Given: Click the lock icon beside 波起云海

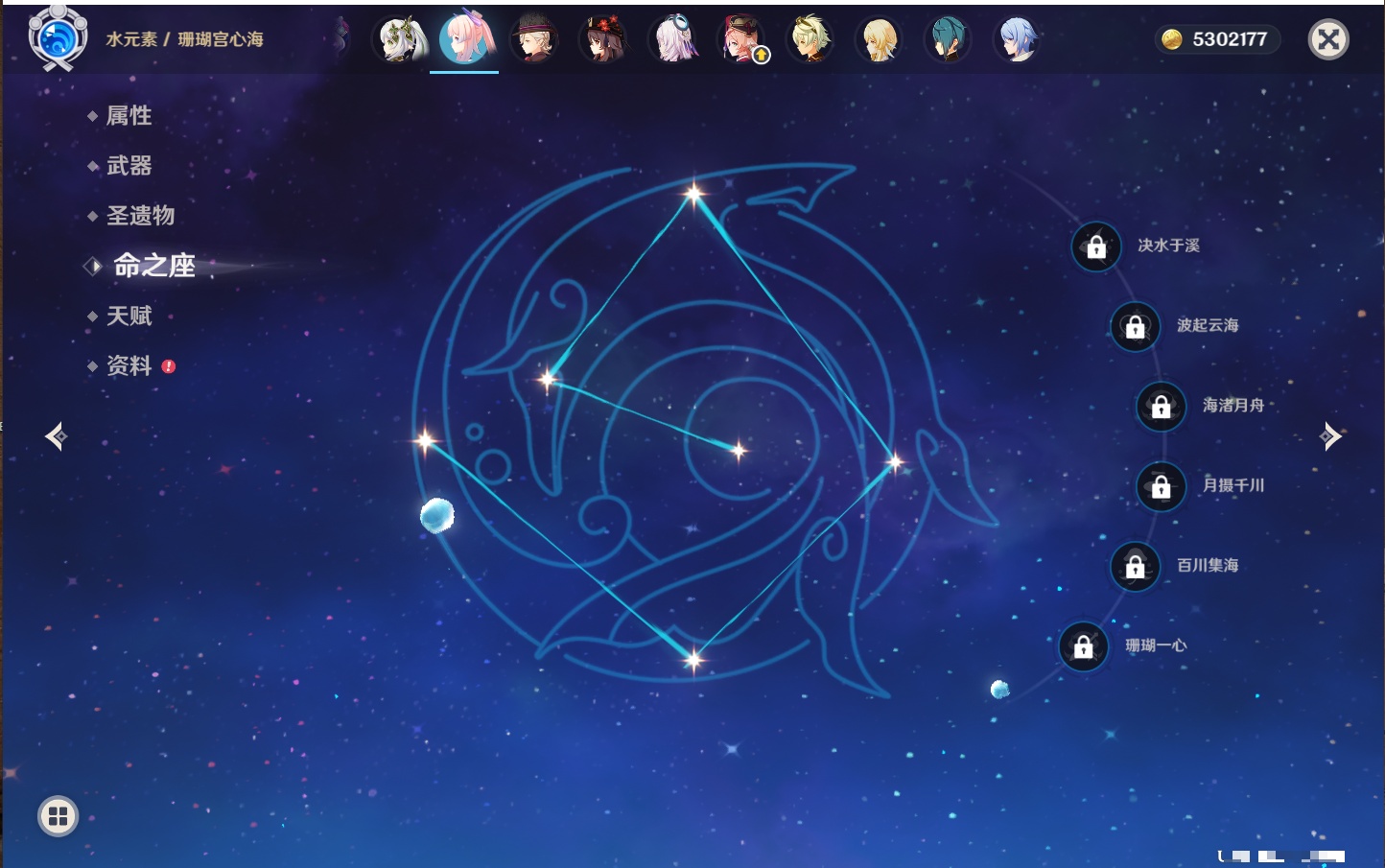Looking at the screenshot, I should [1135, 327].
